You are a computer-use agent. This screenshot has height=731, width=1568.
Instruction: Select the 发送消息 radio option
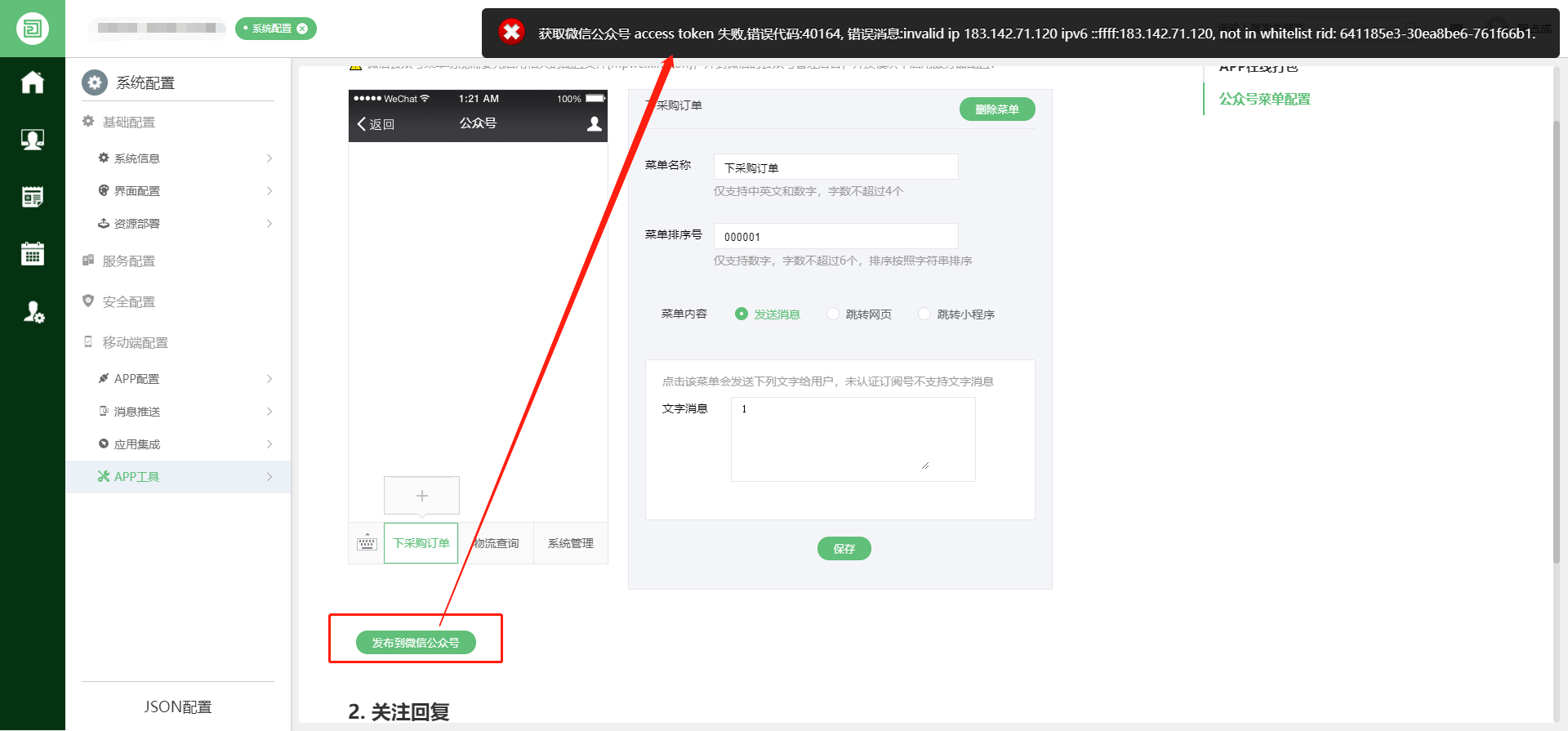coord(742,314)
